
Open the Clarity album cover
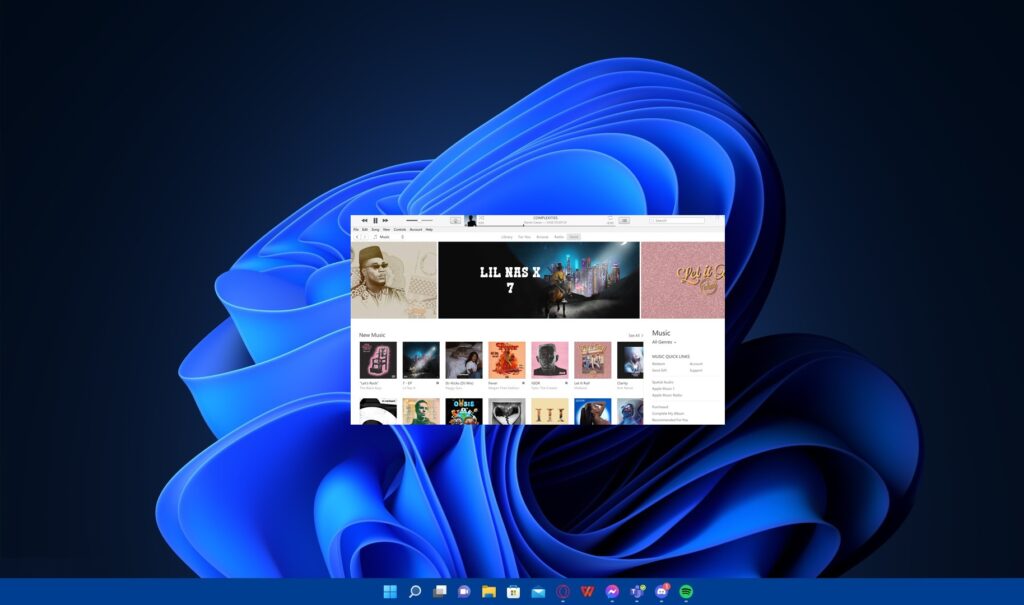(630, 360)
